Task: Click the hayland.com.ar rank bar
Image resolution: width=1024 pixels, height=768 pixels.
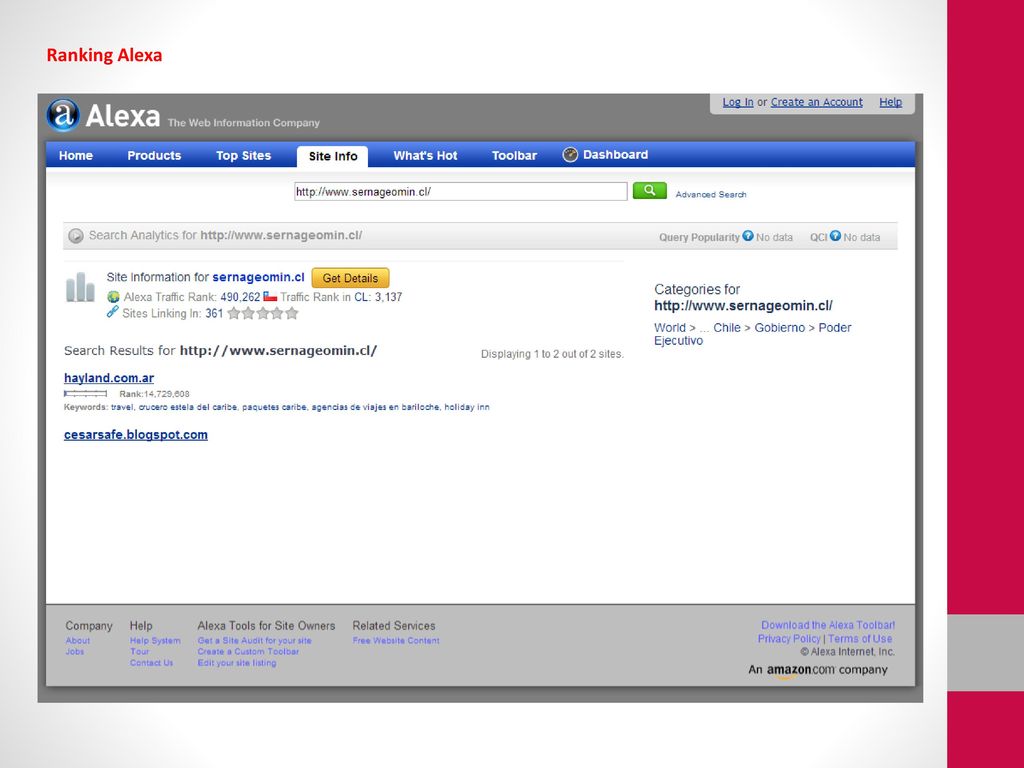Action: tap(86, 393)
